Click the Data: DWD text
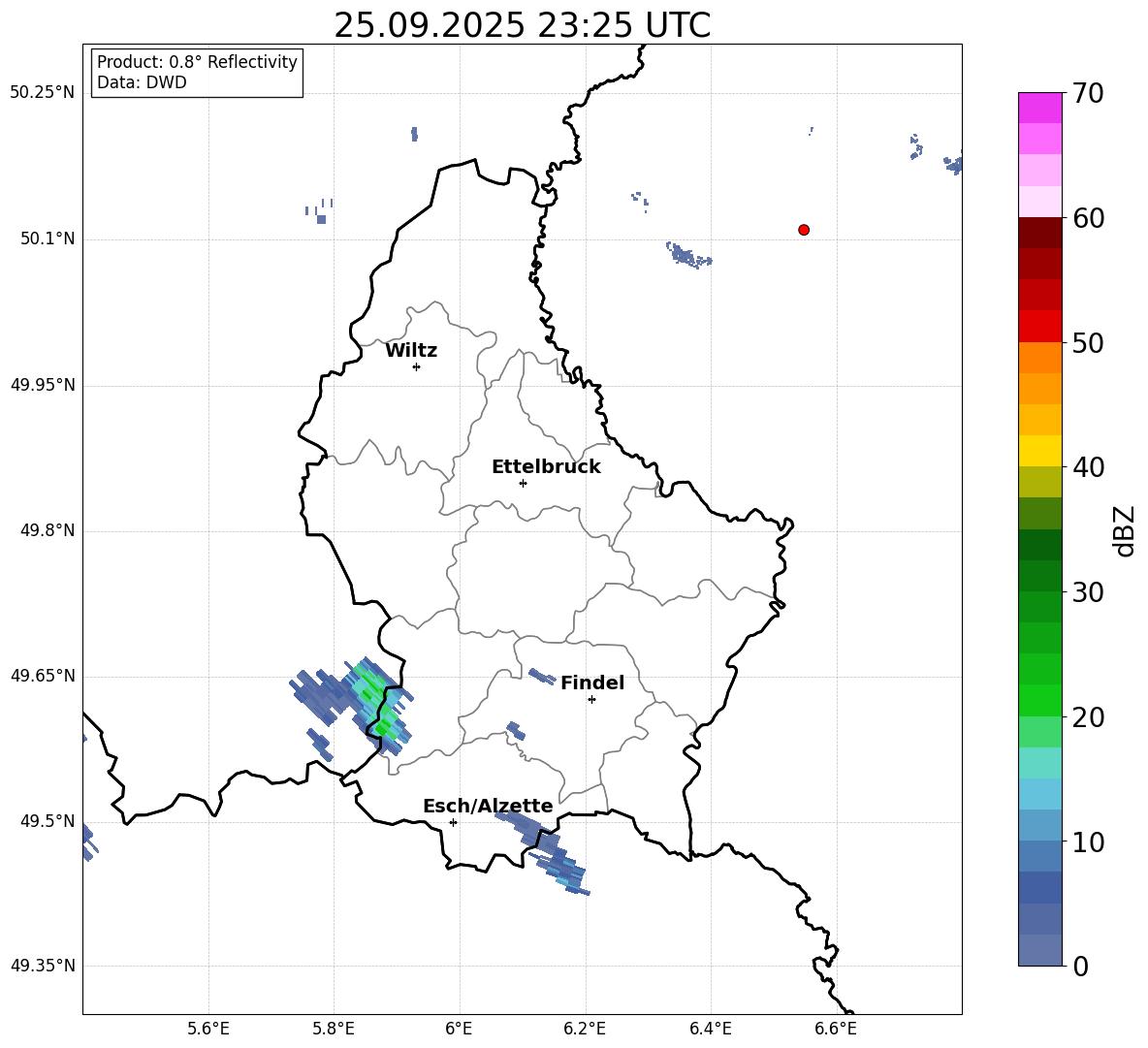The height and width of the screenshot is (1048, 1148). coord(142,82)
